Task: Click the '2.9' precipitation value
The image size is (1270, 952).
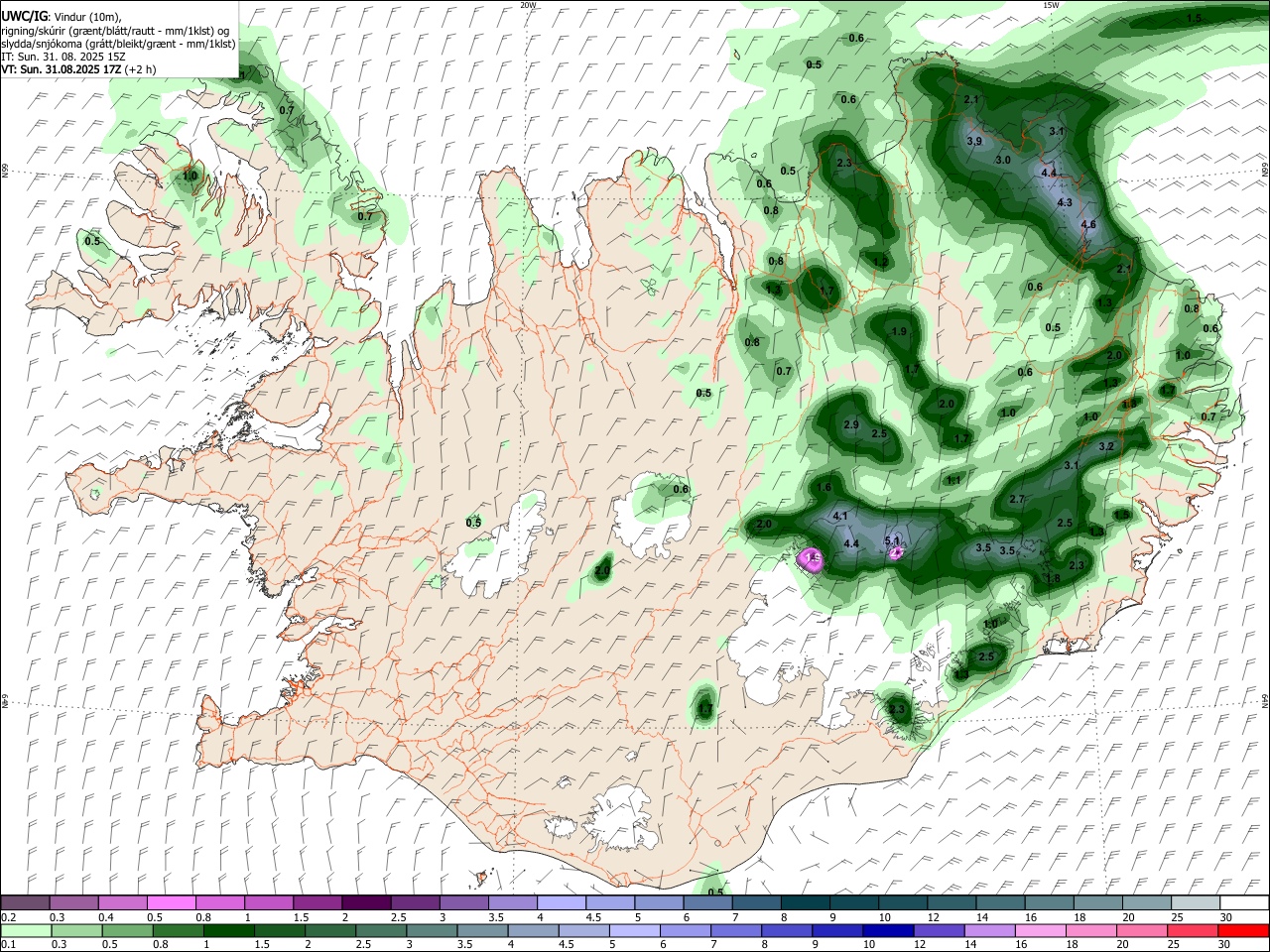Action: 850,424
